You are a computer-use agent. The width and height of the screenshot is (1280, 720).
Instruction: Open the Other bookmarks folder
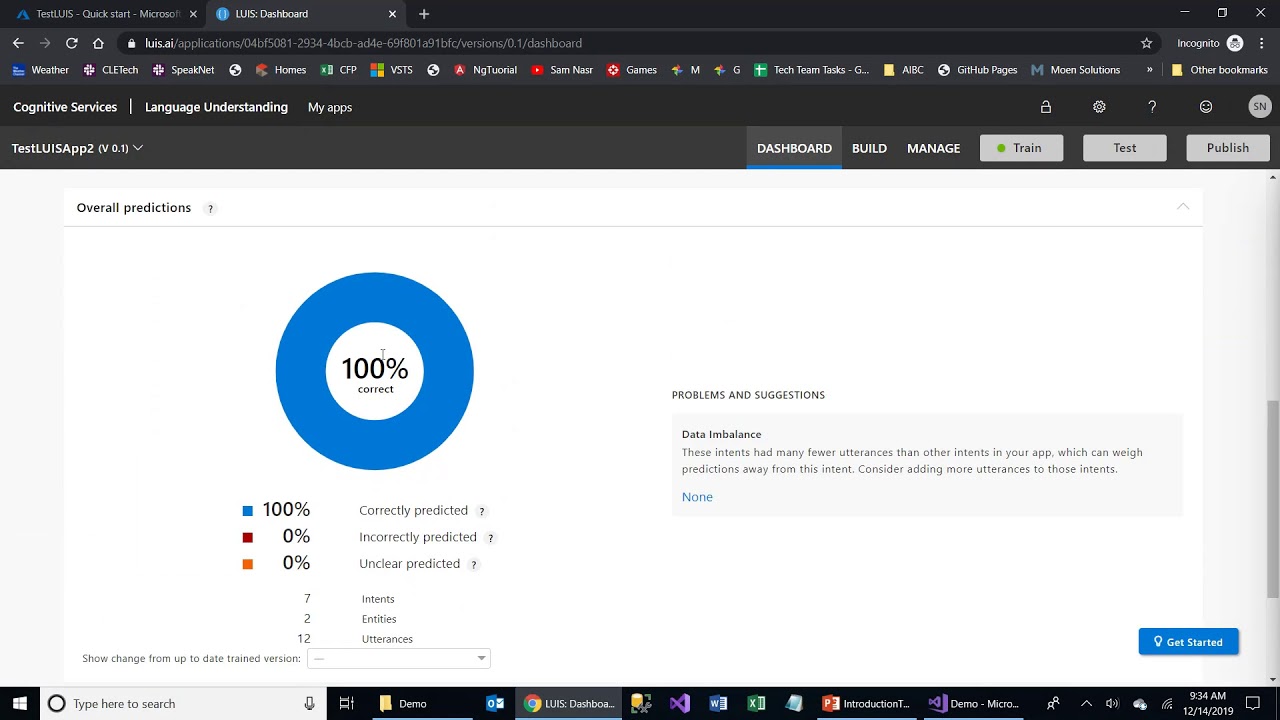[x=1219, y=70]
